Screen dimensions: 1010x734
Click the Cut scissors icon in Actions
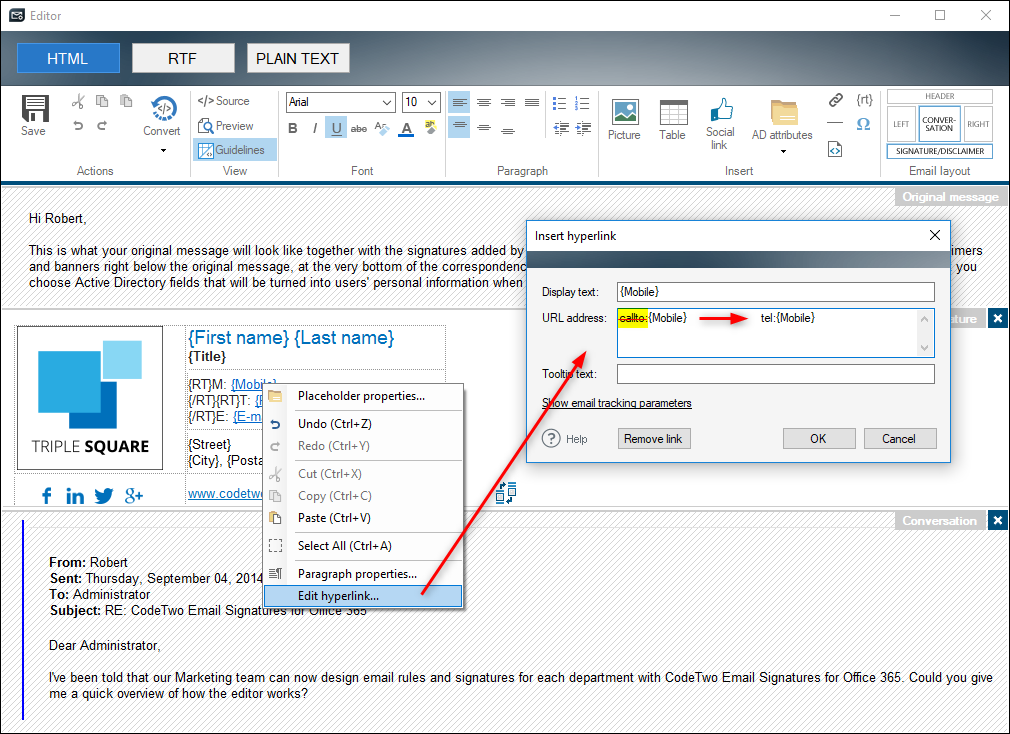point(78,101)
